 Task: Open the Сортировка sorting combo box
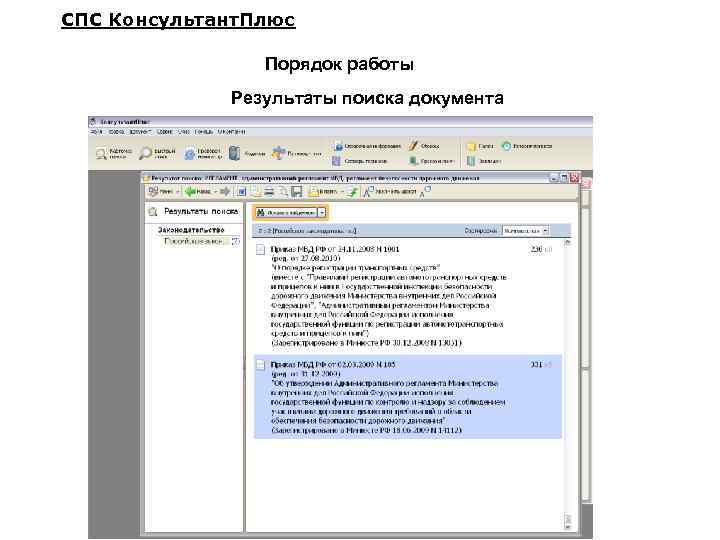click(525, 231)
